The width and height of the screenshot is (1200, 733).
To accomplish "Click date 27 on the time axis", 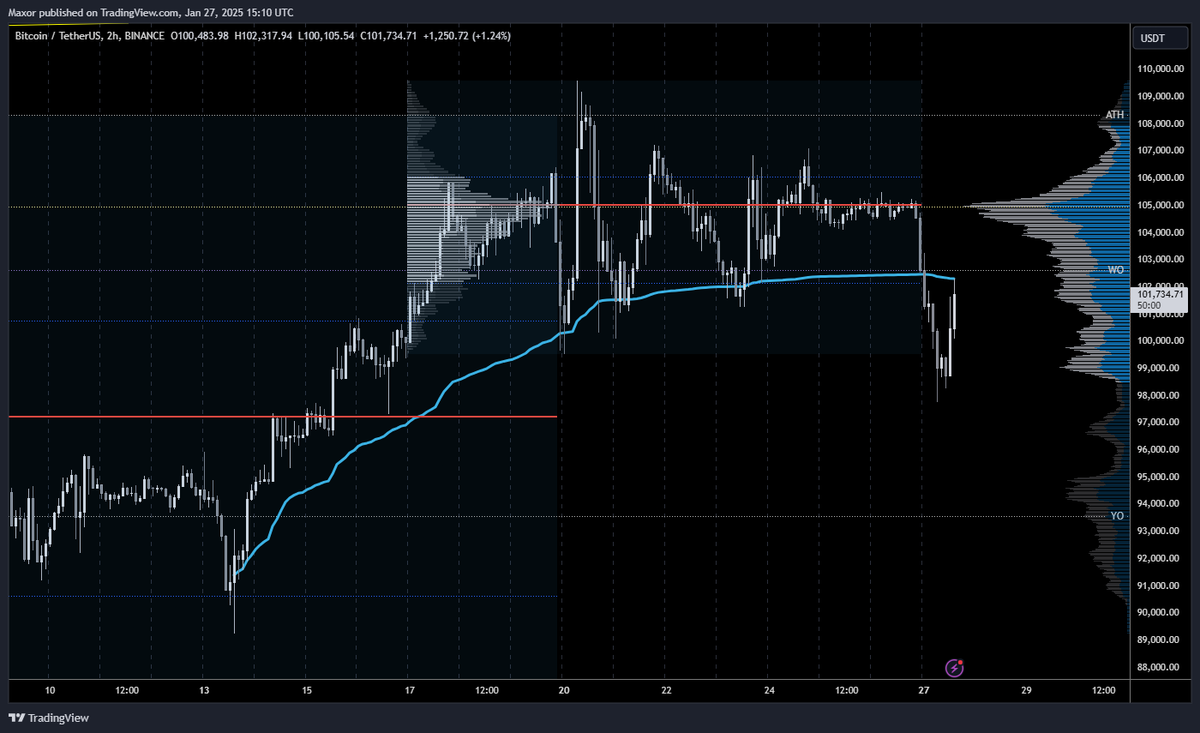I will click(x=923, y=690).
